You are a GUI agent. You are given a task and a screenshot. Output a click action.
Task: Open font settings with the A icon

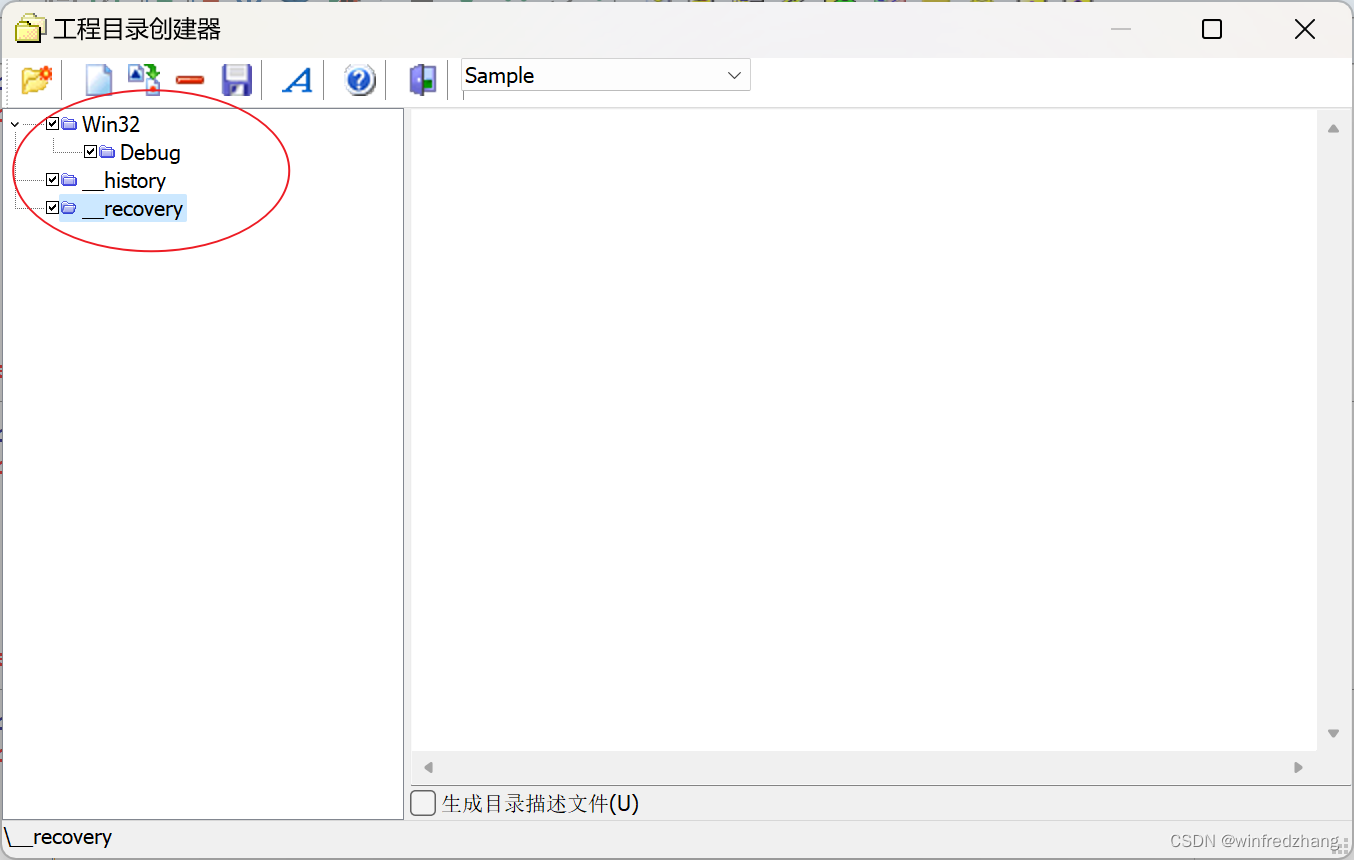tap(297, 79)
